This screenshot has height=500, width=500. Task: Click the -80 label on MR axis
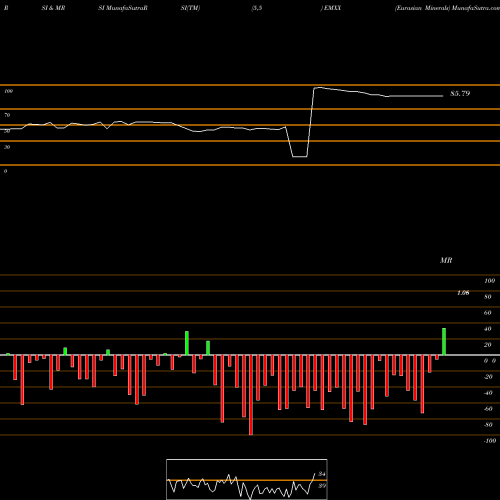(x=488, y=425)
